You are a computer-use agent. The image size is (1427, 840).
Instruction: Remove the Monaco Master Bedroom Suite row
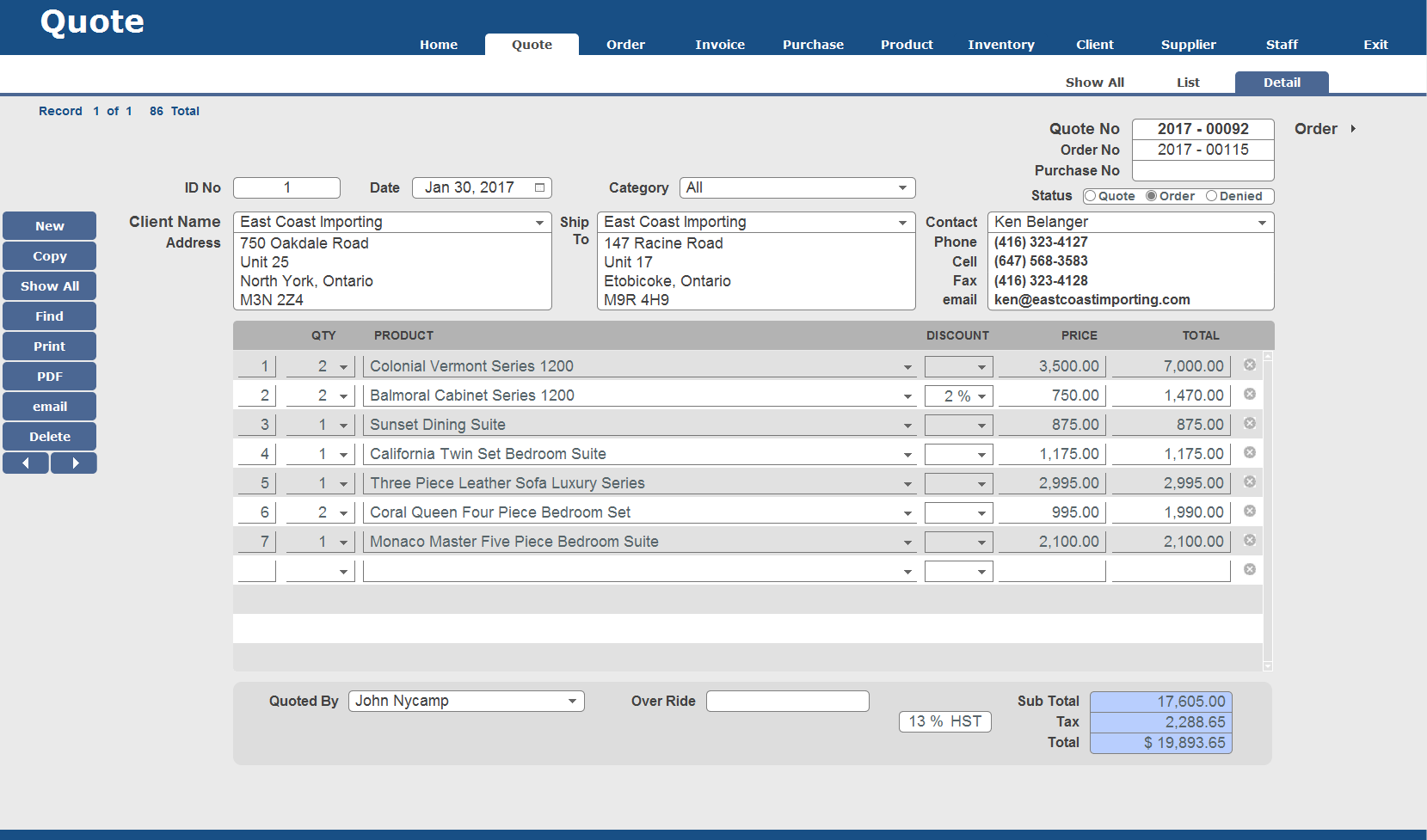click(1250, 541)
